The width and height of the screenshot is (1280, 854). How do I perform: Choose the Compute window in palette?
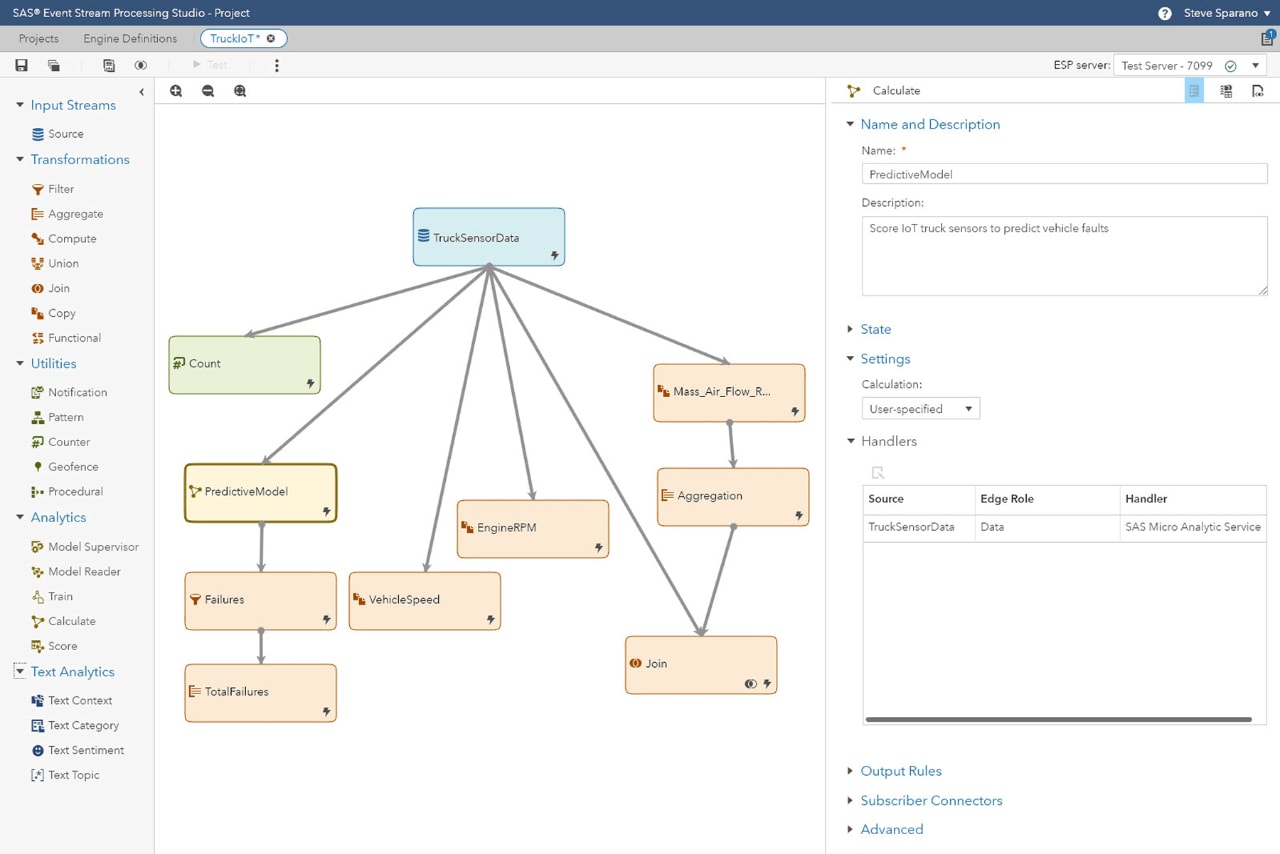coord(64,239)
